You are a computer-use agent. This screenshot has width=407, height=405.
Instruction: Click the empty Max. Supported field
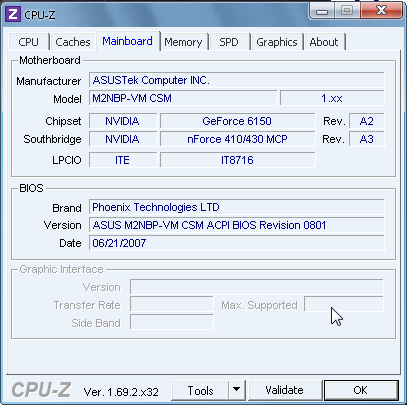pyautogui.click(x=344, y=304)
